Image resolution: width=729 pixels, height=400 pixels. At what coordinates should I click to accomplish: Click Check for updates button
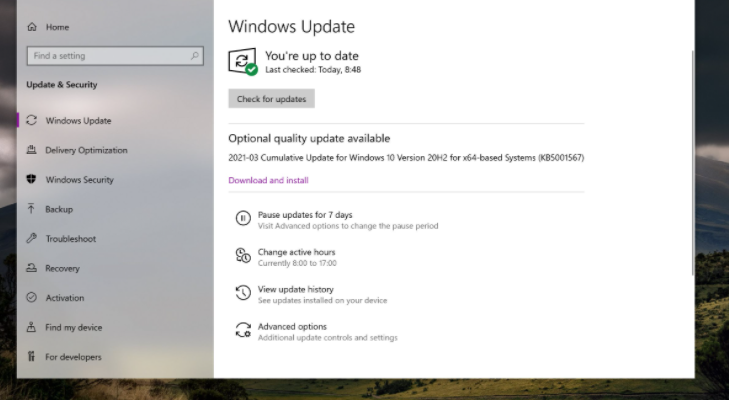click(x=272, y=99)
